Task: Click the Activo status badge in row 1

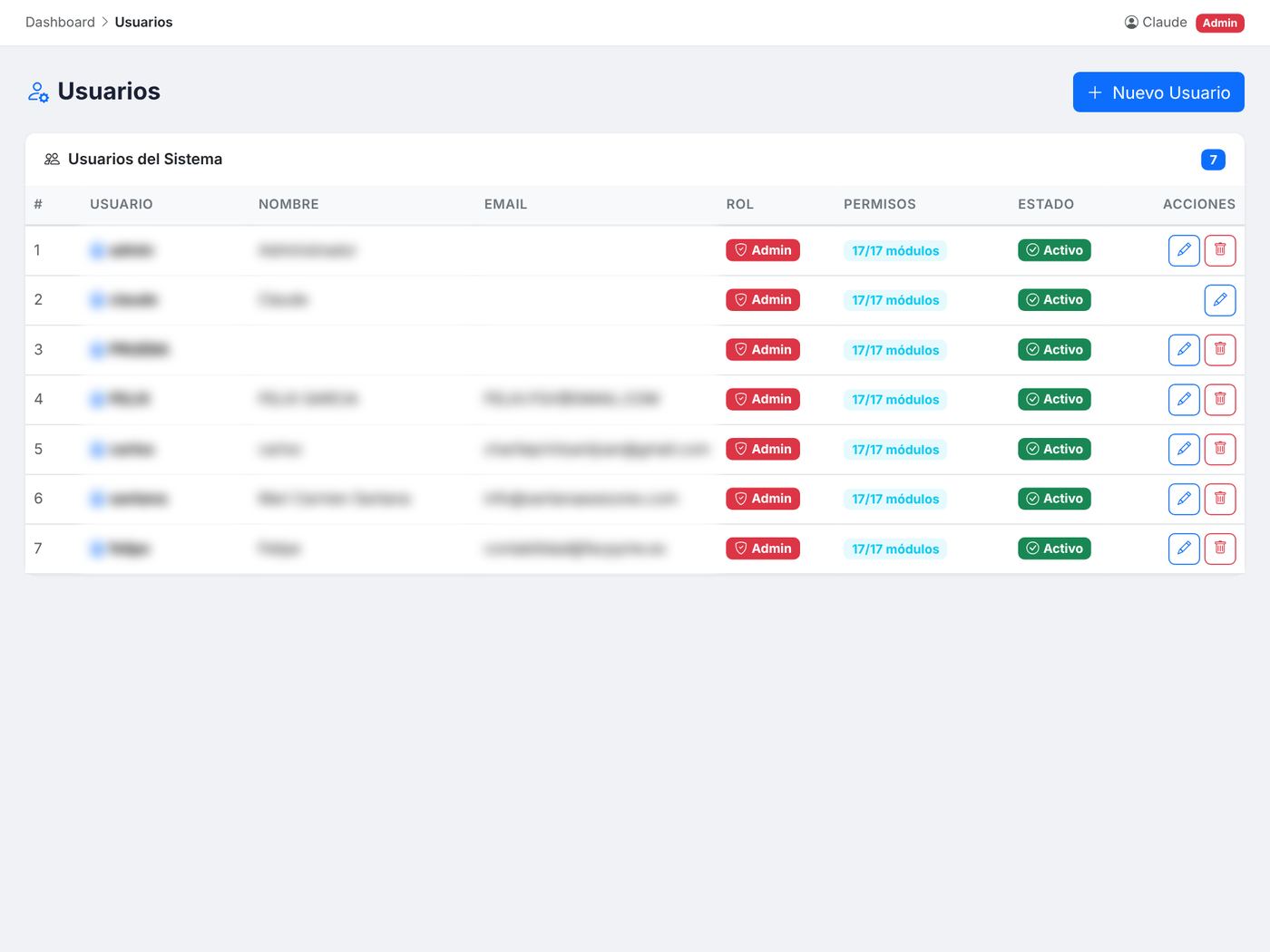Action: (x=1054, y=250)
